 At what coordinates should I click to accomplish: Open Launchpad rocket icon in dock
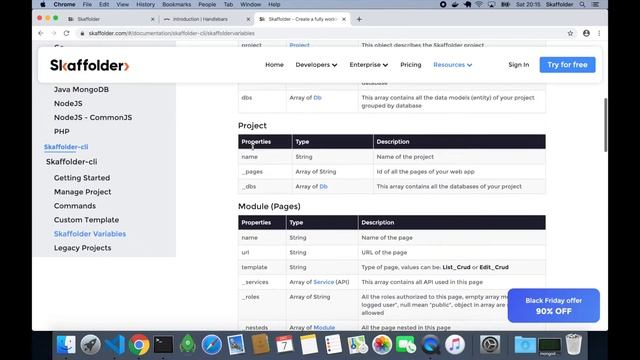(x=90, y=345)
